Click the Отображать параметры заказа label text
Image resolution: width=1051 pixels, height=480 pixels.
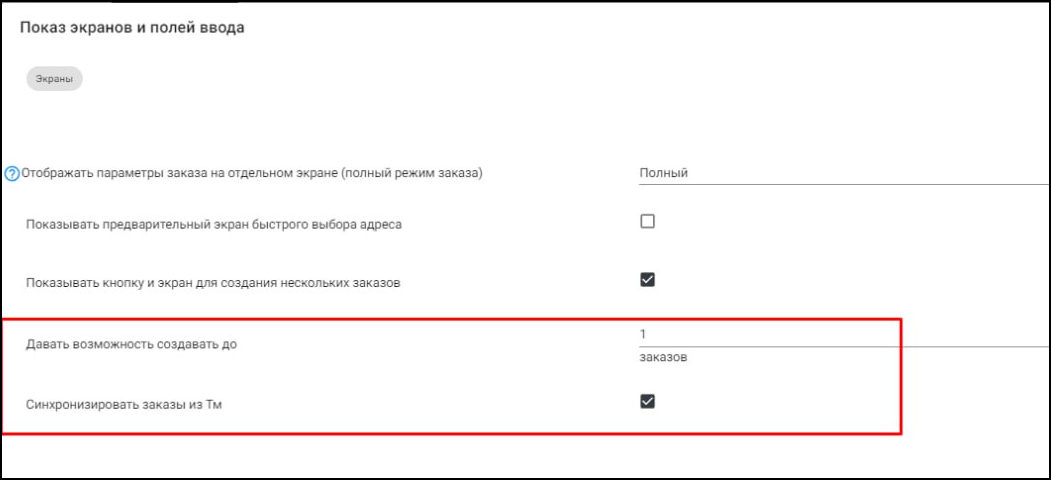180,173
